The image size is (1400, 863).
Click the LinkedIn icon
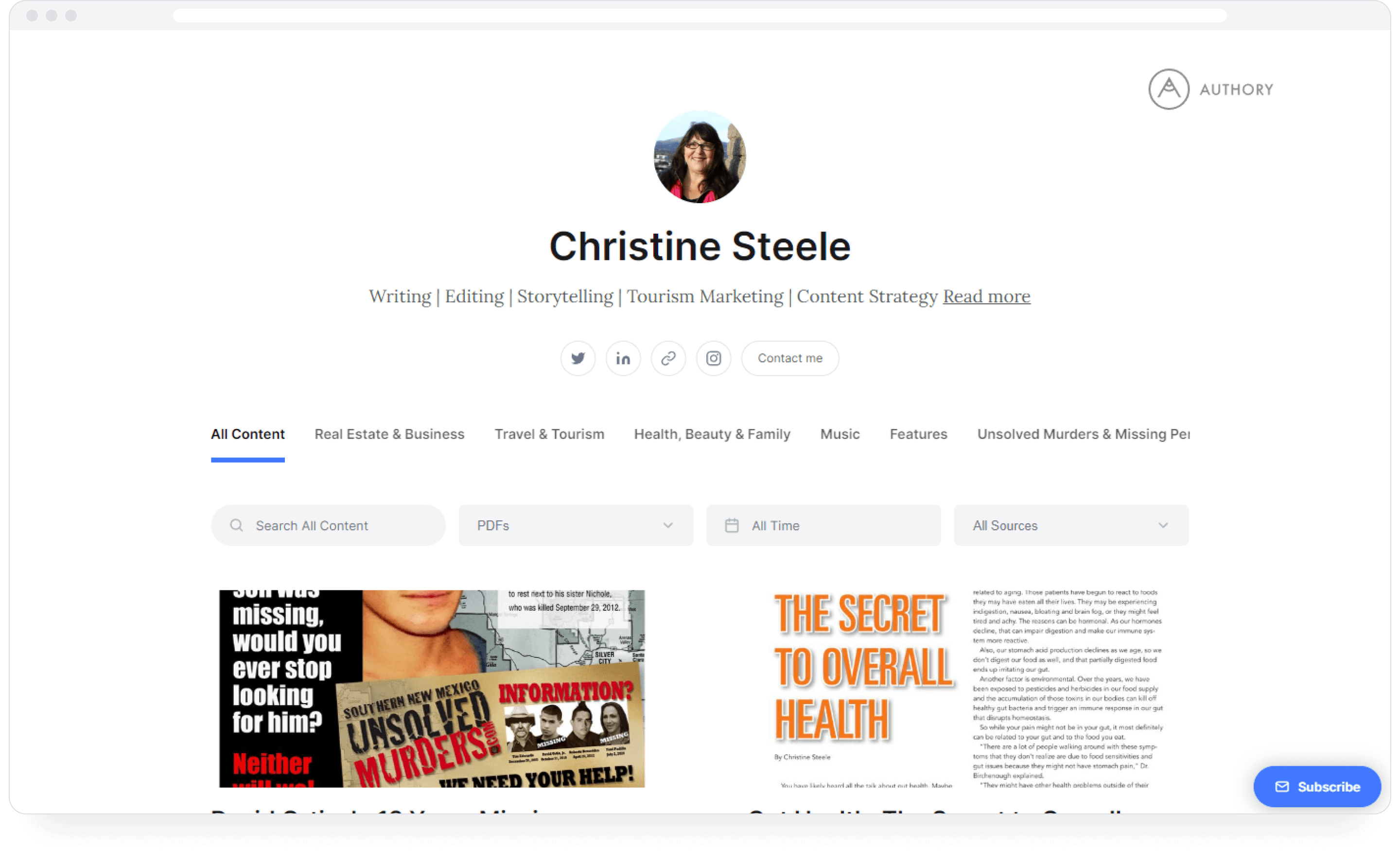tap(623, 359)
